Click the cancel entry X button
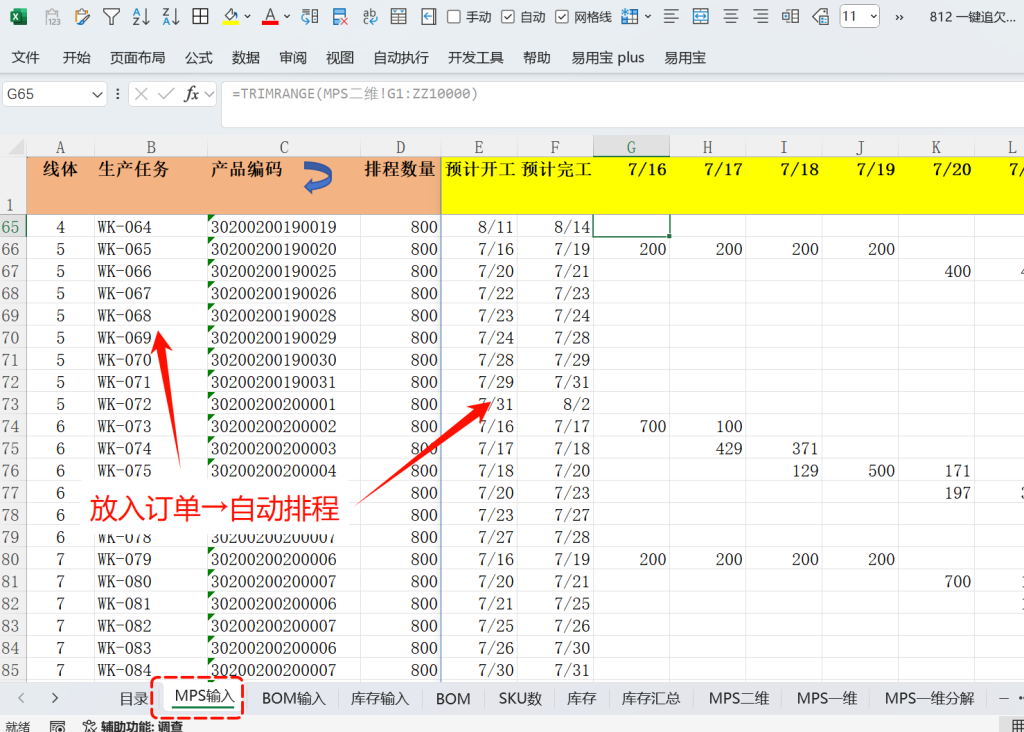The height and width of the screenshot is (732, 1024). 141,95
